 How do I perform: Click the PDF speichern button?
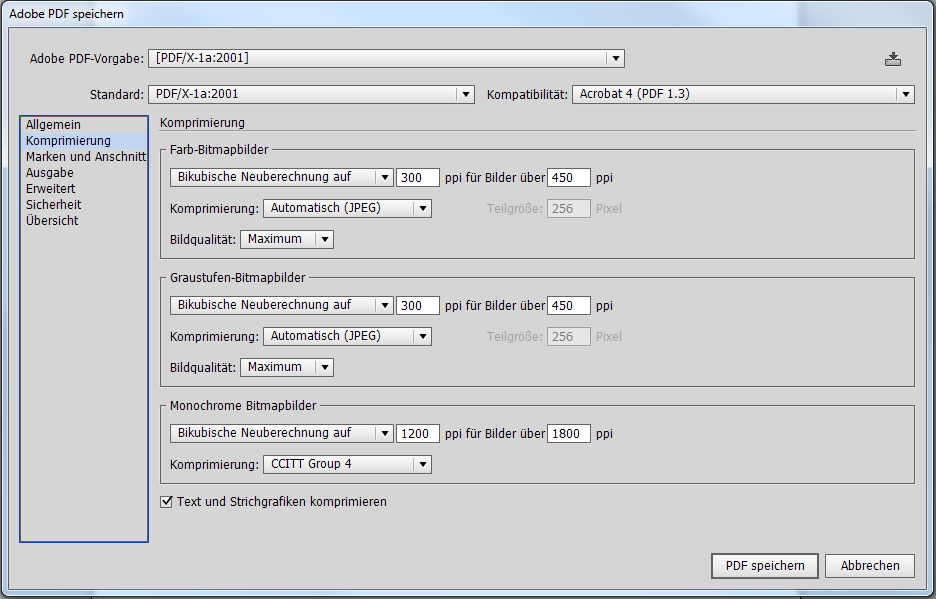point(765,566)
